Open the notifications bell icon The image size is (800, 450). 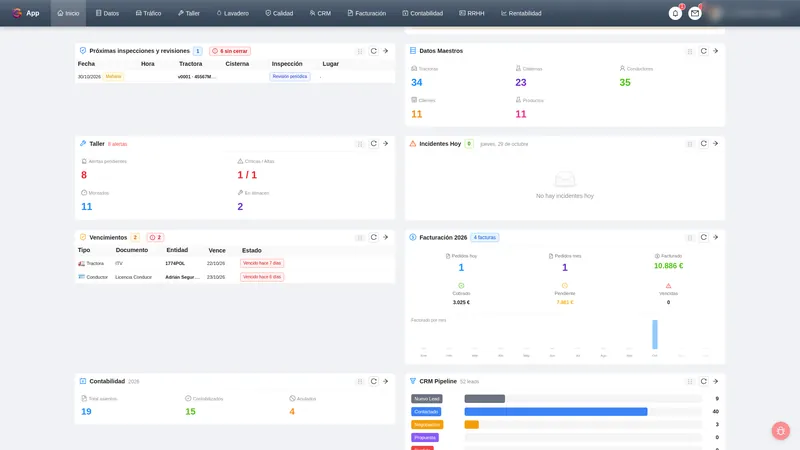675,13
